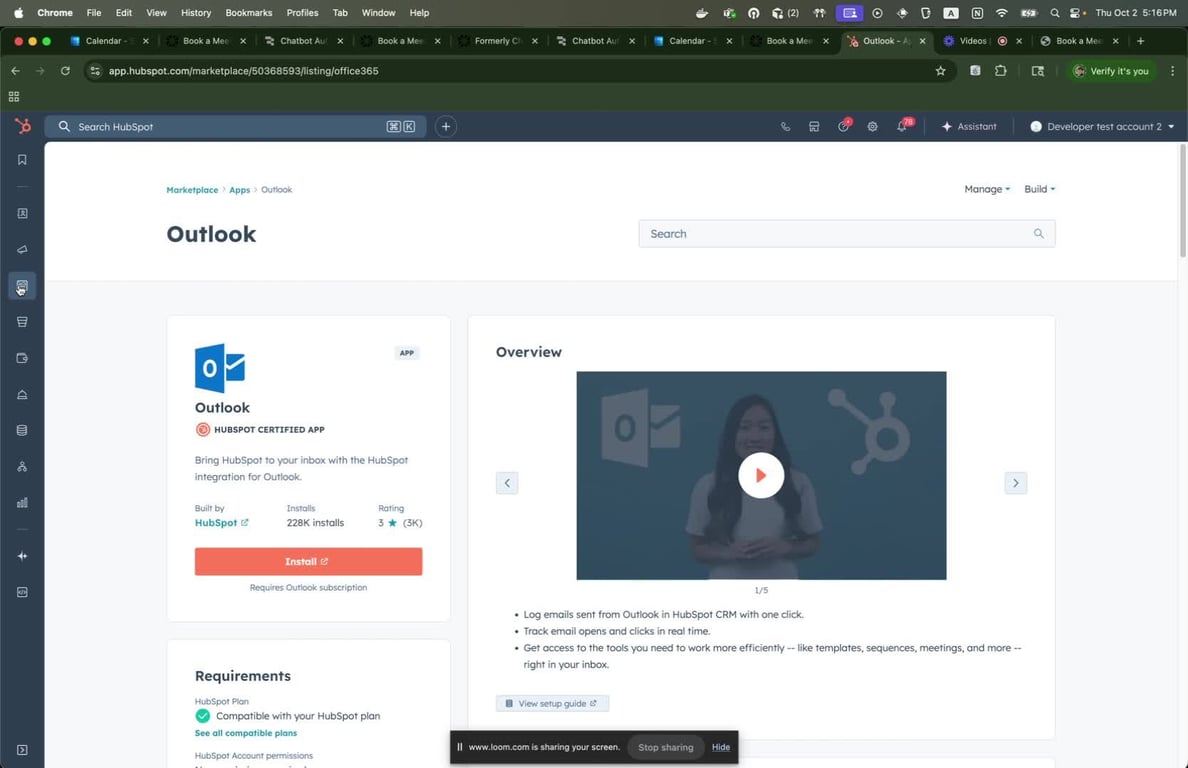Open the Chrome apps grid icon in the bookmarks bar
The image size is (1188, 768).
(x=14, y=96)
